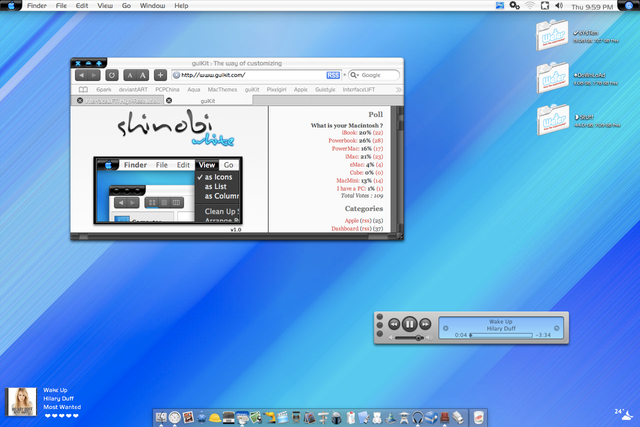The height and width of the screenshot is (427, 640).
Task: Open the Go menu
Action: (x=127, y=6)
